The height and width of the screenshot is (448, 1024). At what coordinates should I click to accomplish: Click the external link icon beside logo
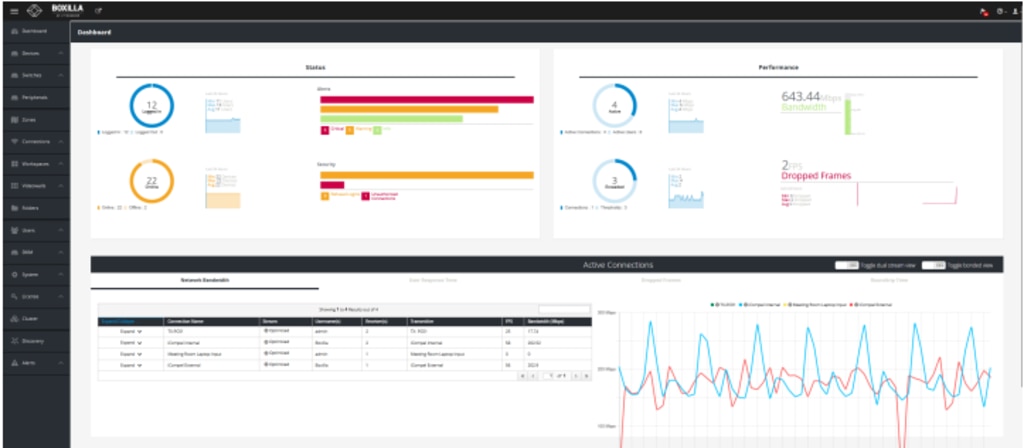click(99, 11)
